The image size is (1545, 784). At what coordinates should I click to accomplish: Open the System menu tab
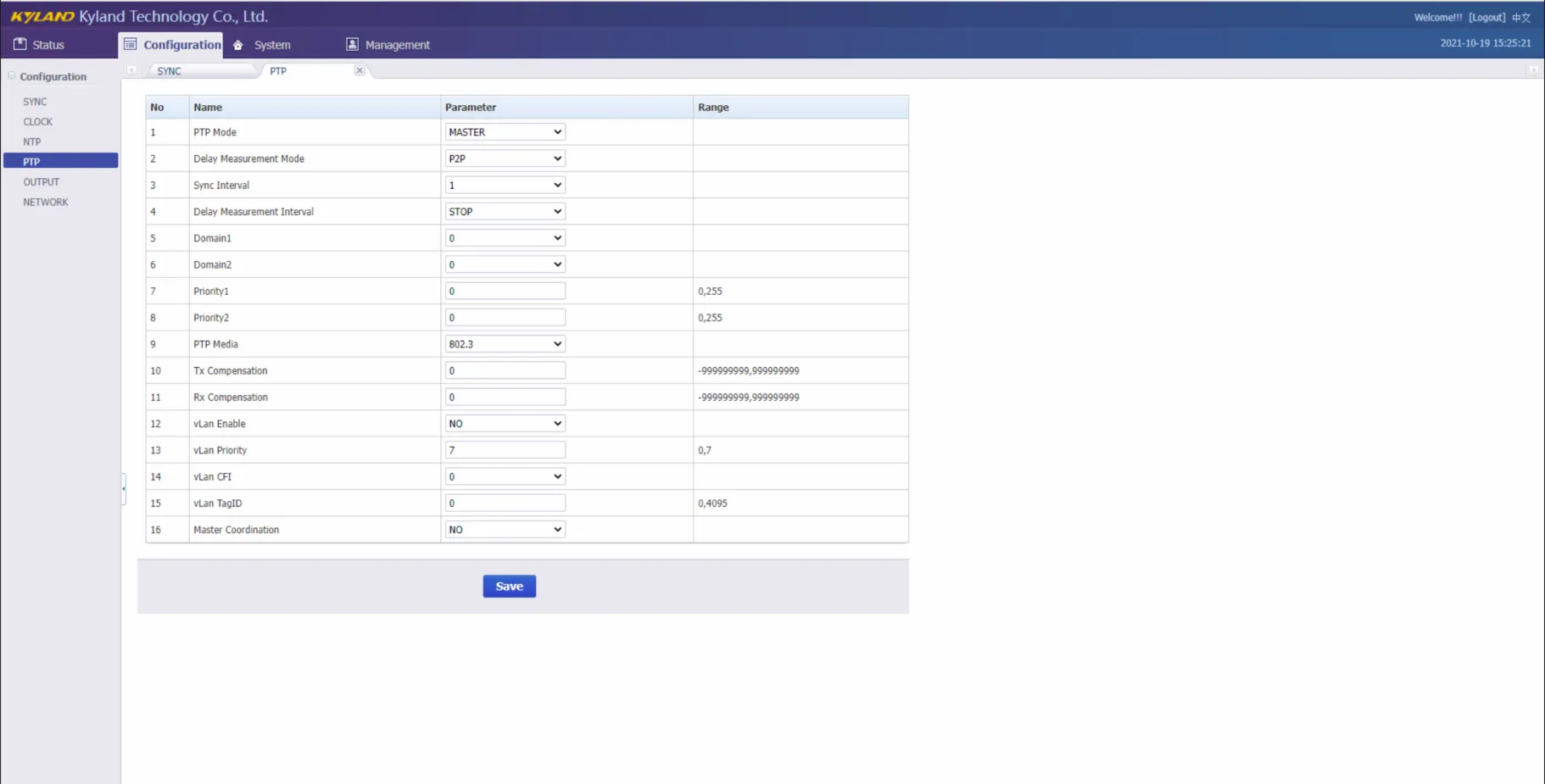point(262,45)
